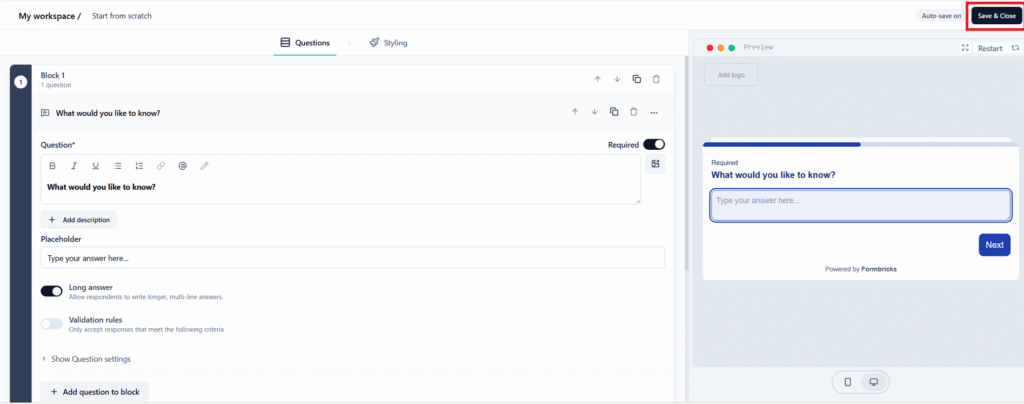Click Add description button

point(79,220)
